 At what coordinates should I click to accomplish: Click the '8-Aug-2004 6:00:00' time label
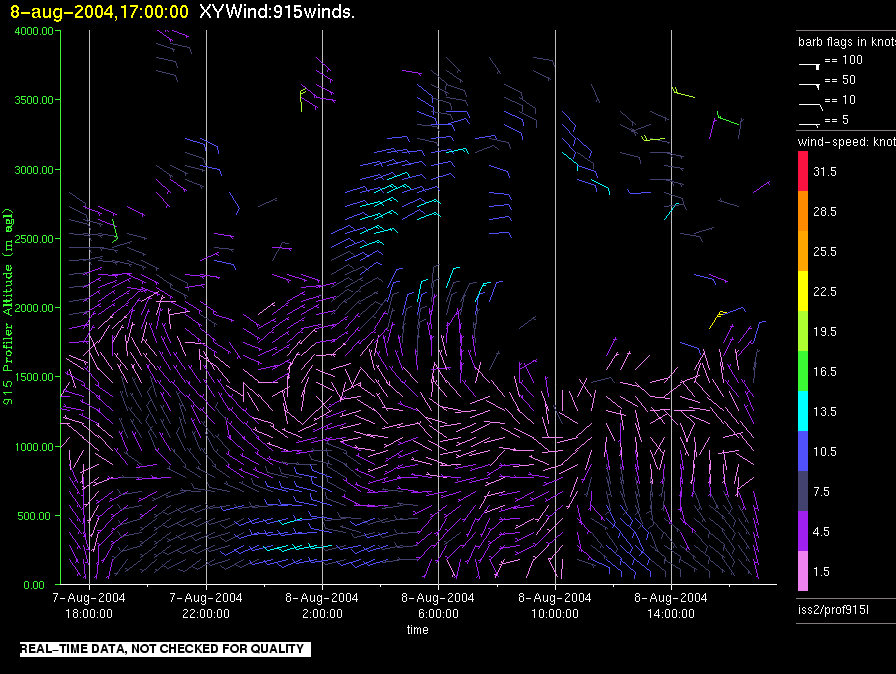(x=438, y=605)
